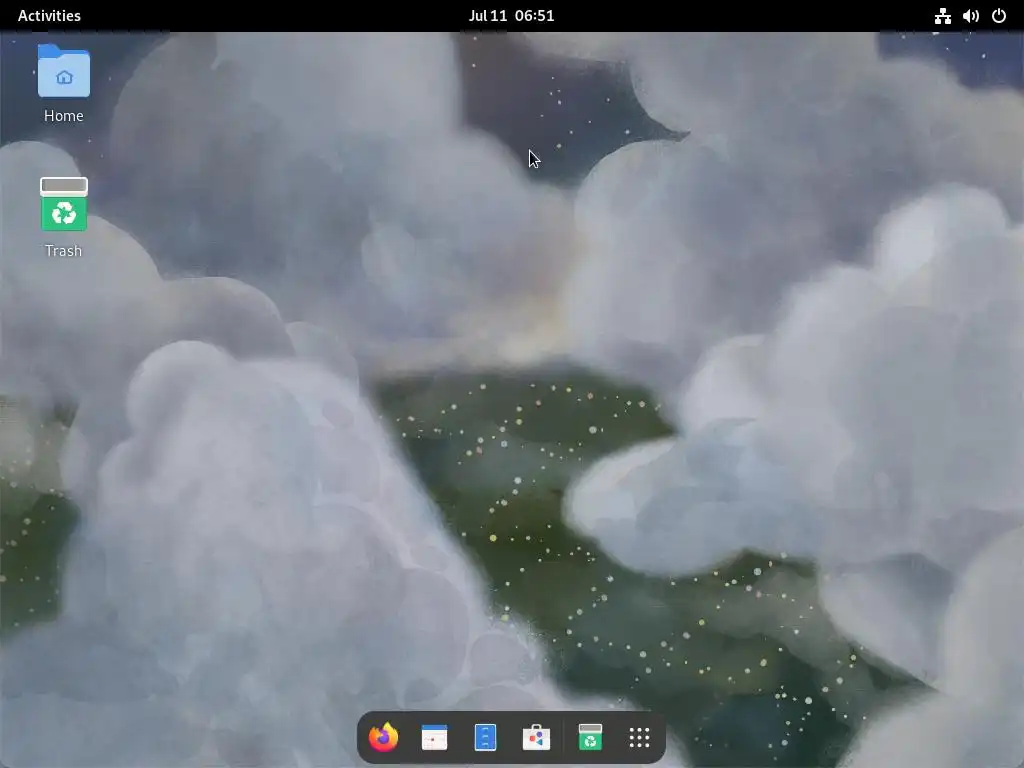Open the Calendar app in dock
This screenshot has width=1024, height=768.
coord(434,737)
